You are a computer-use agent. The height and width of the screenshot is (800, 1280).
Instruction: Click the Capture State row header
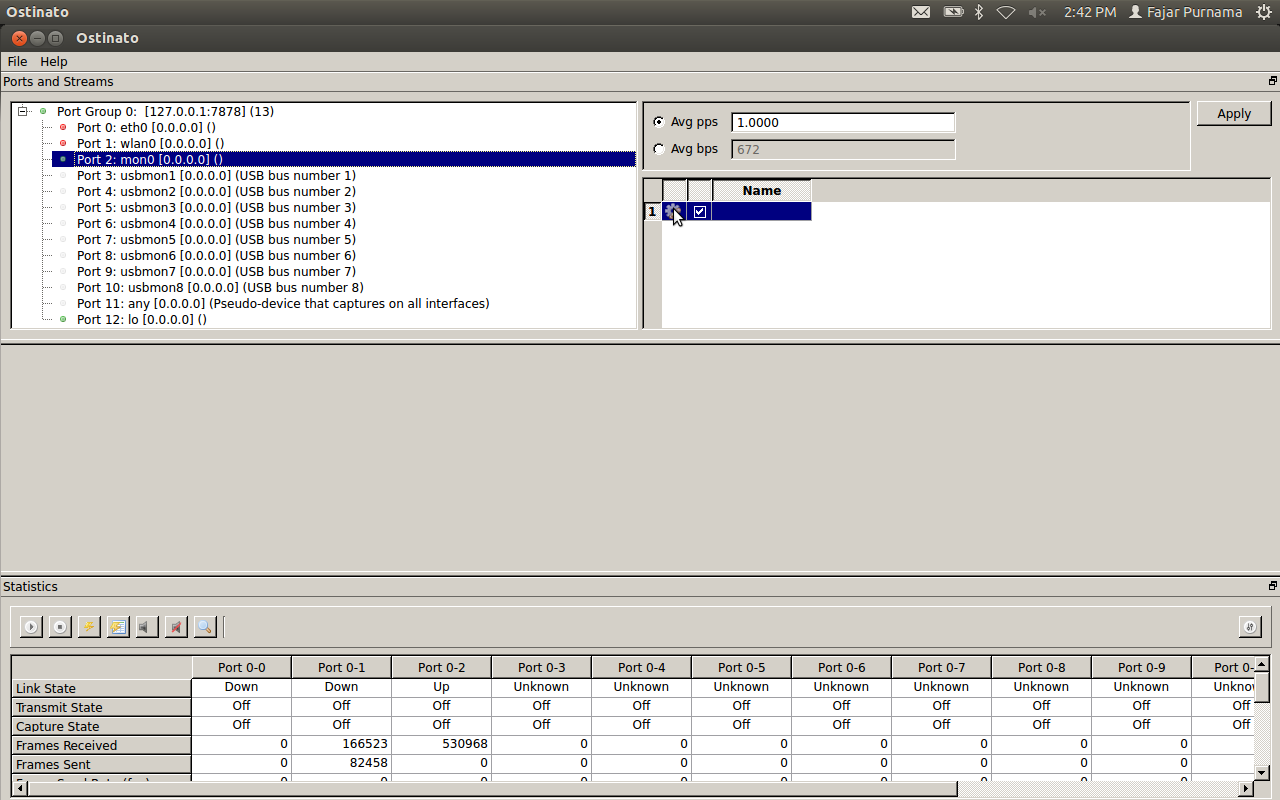click(101, 726)
